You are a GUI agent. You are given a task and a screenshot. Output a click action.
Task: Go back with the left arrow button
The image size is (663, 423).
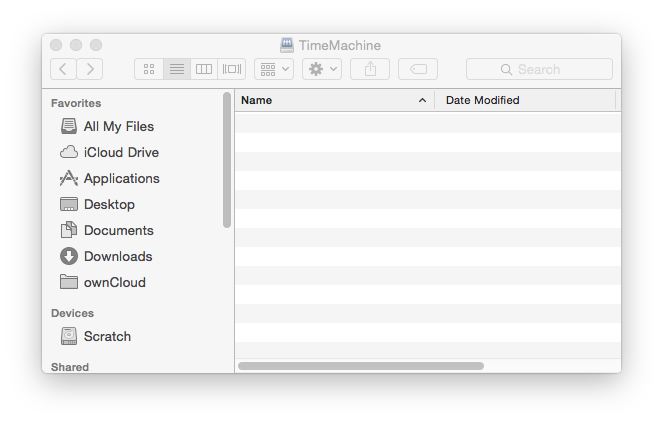click(63, 69)
